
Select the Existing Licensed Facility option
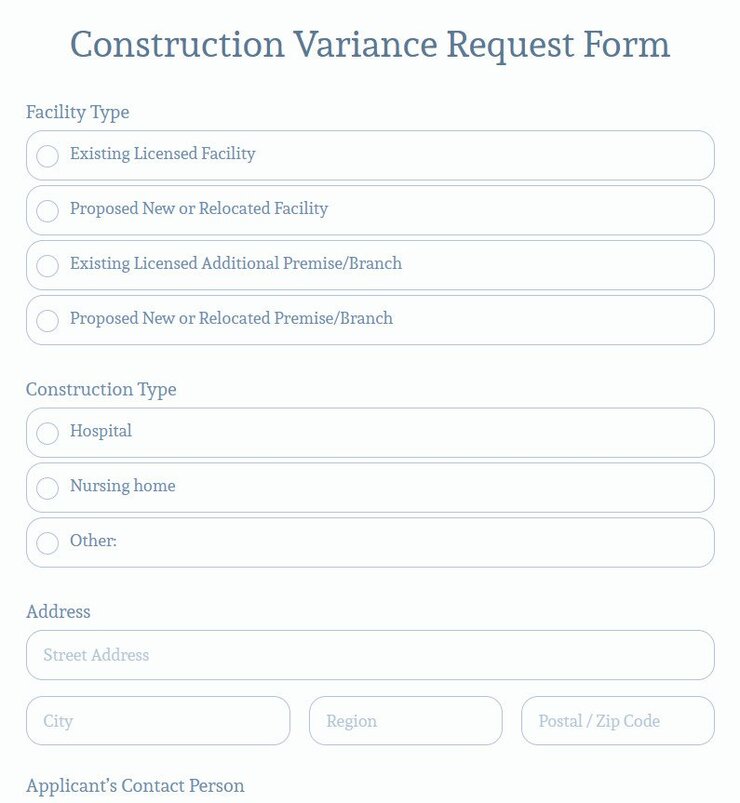click(x=47, y=156)
